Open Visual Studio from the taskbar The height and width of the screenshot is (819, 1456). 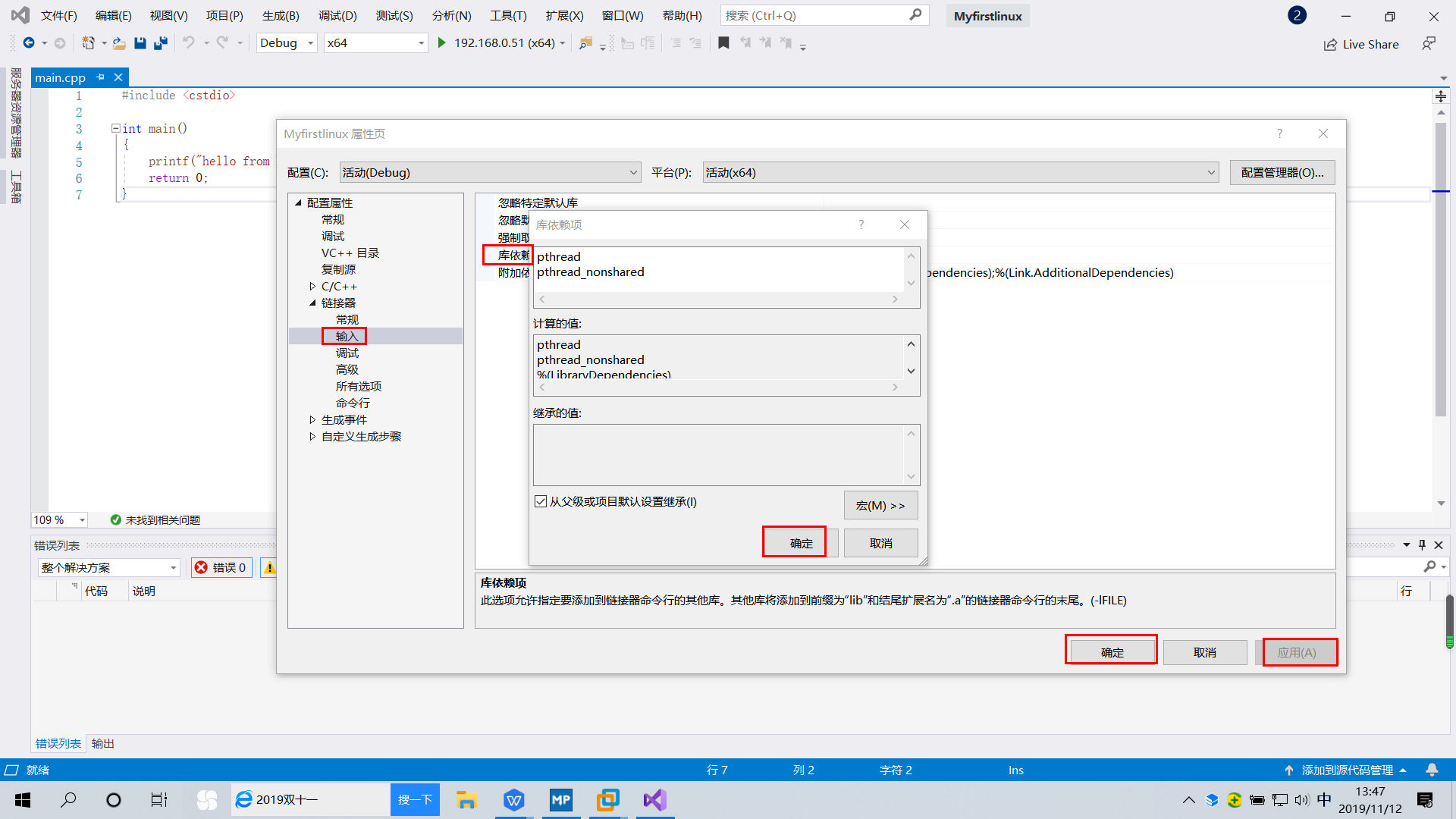(654, 799)
